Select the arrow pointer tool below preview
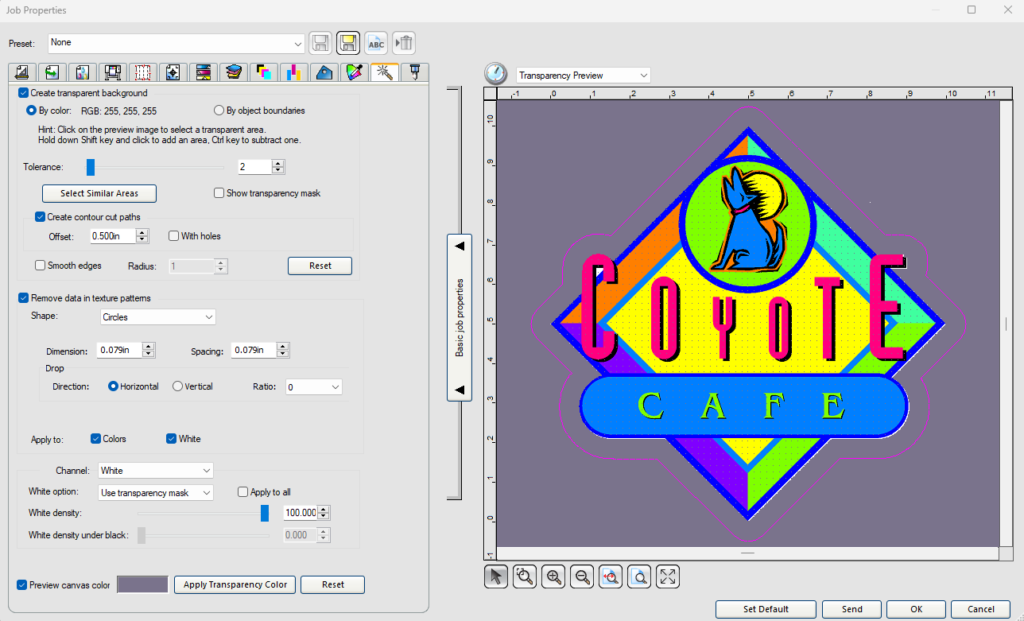Image resolution: width=1024 pixels, height=621 pixels. click(496, 577)
